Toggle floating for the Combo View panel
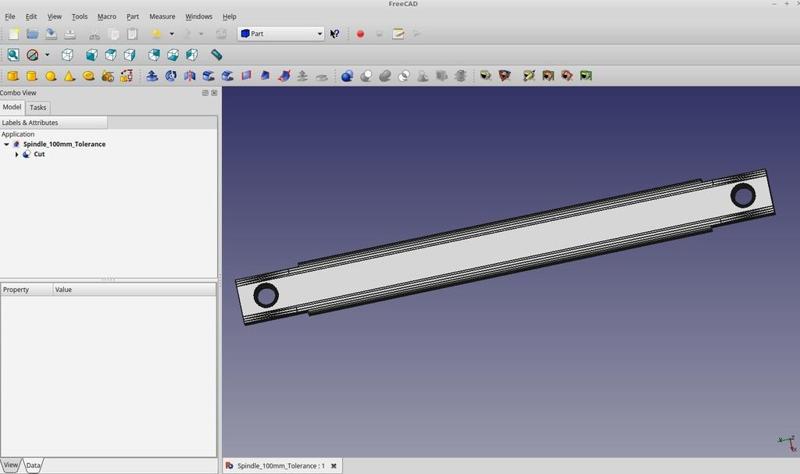This screenshot has width=800, height=474. click(x=205, y=93)
